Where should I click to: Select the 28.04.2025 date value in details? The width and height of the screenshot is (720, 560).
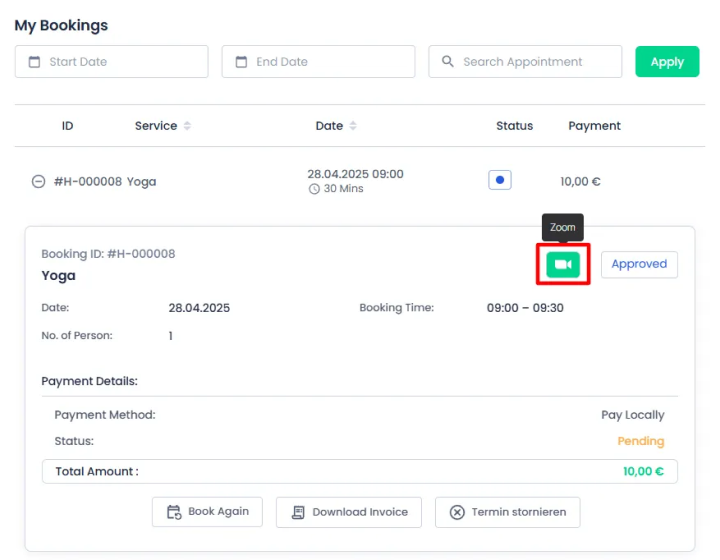point(199,308)
